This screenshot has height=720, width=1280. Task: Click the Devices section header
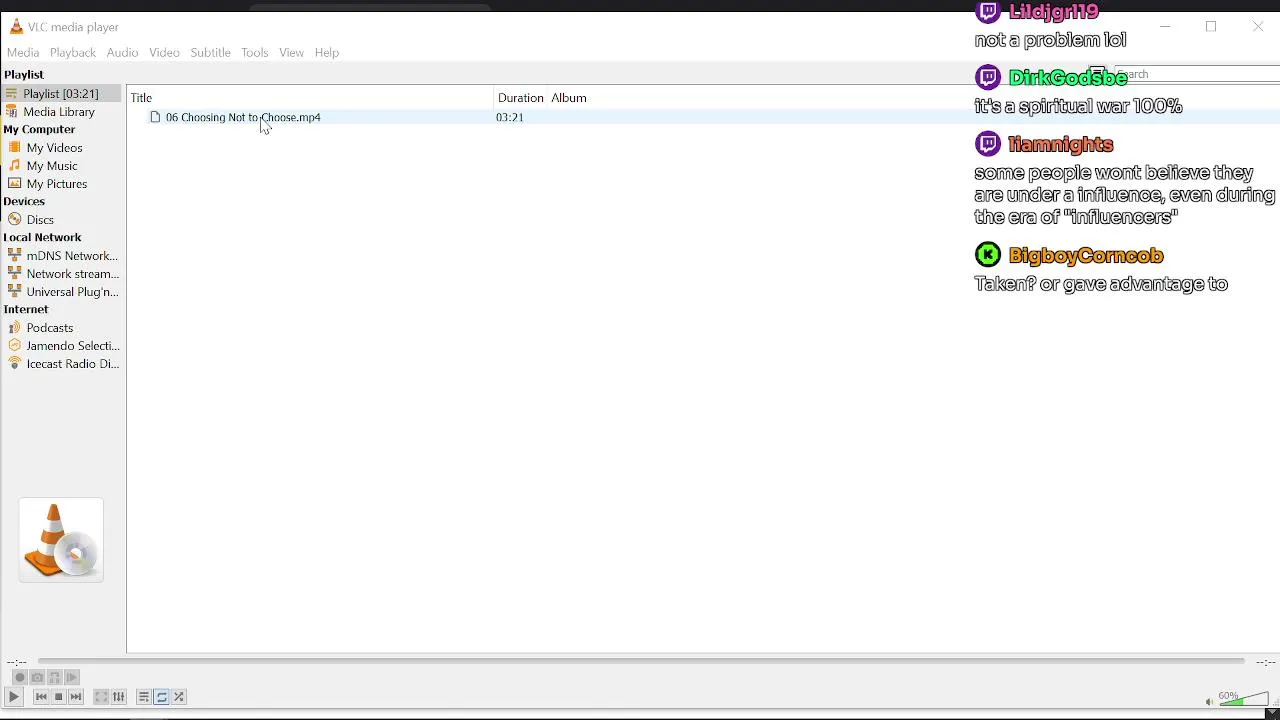coord(24,202)
